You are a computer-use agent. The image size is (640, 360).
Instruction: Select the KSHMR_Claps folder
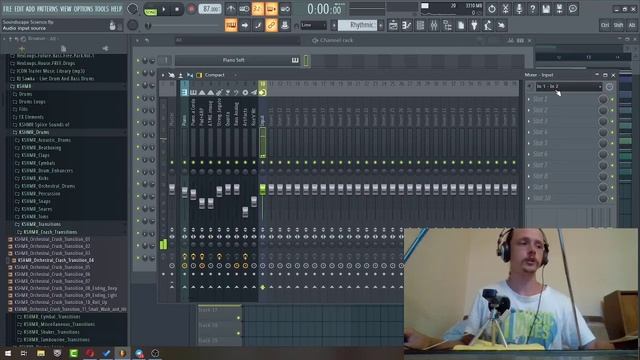36,156
